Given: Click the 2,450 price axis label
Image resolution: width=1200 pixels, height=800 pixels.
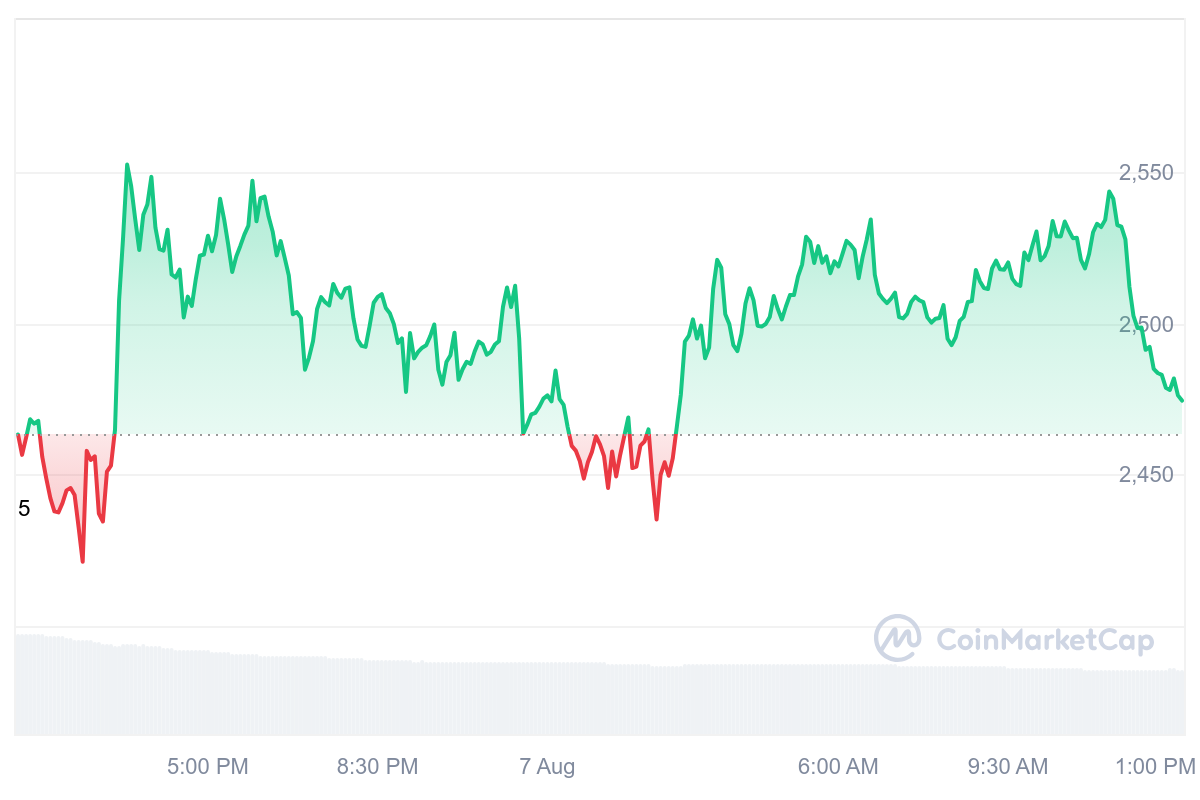Looking at the screenshot, I should click(1146, 474).
